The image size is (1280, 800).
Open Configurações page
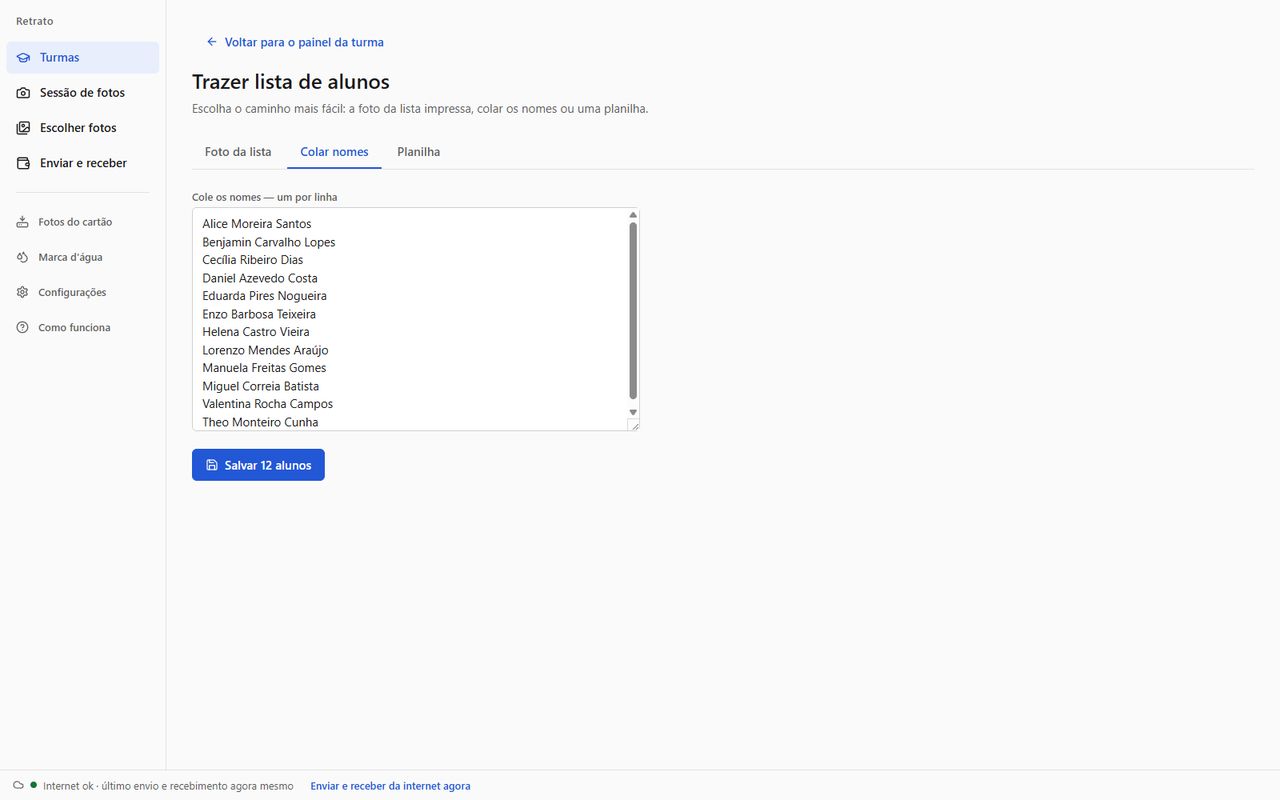[83, 292]
